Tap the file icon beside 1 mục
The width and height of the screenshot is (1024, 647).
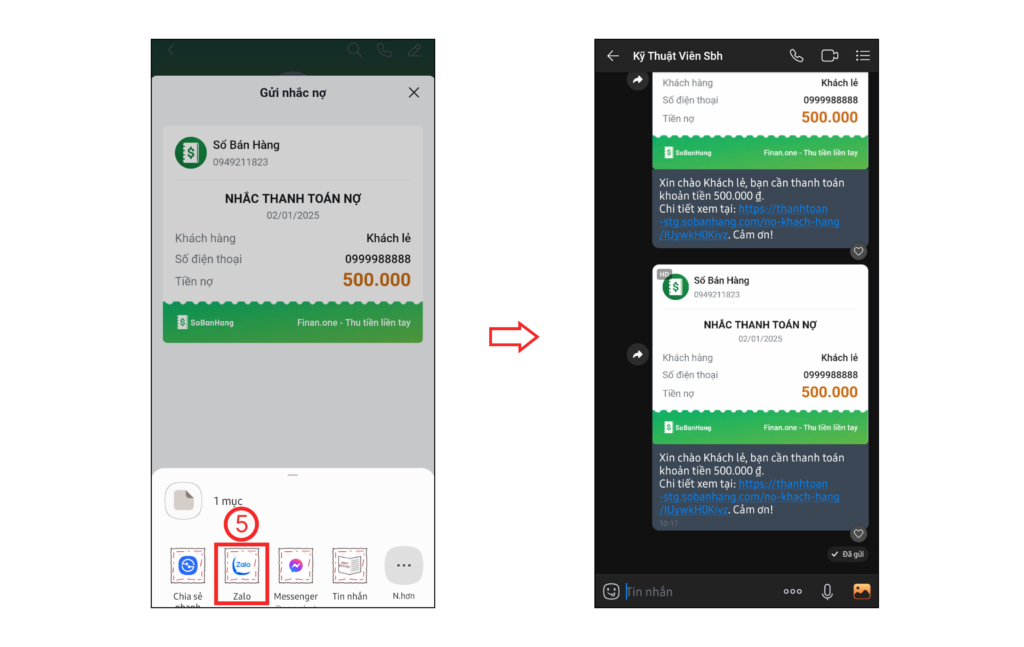pyautogui.click(x=184, y=501)
